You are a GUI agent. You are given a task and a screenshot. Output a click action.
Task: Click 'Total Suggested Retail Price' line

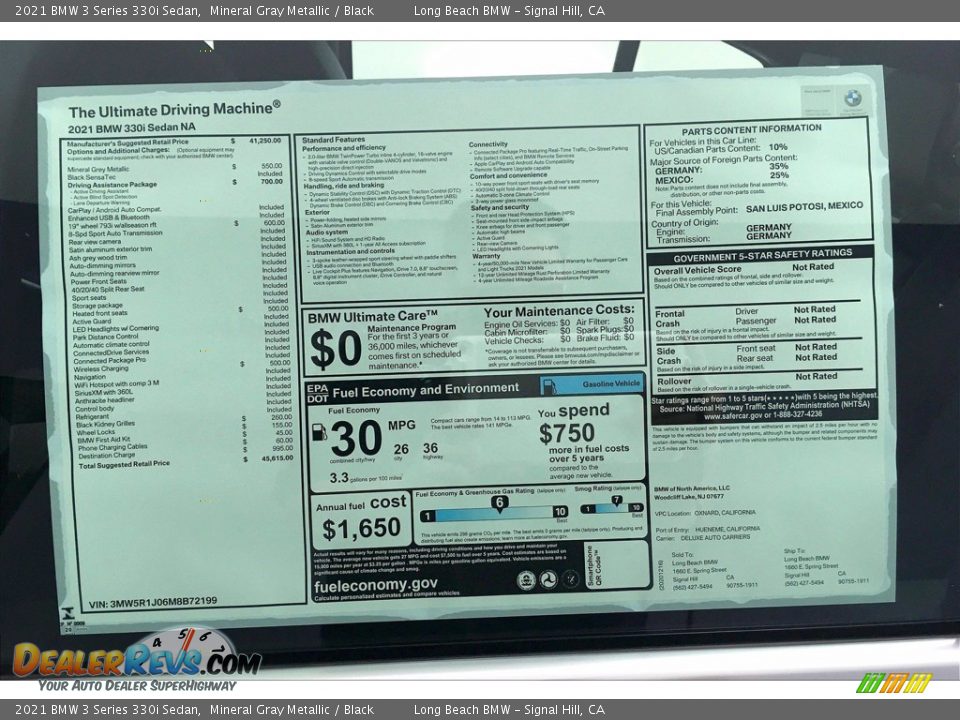[124, 465]
